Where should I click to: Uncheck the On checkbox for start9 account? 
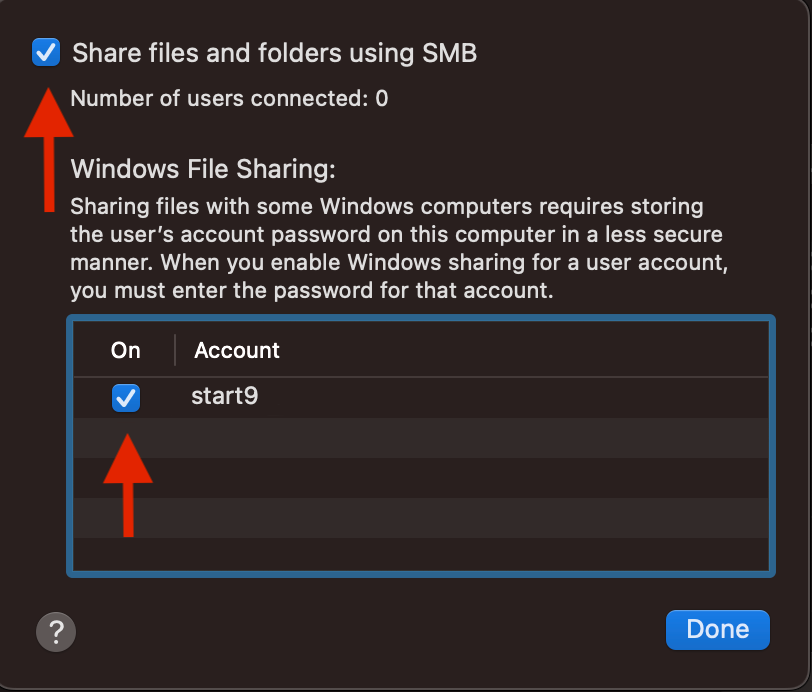(x=126, y=398)
